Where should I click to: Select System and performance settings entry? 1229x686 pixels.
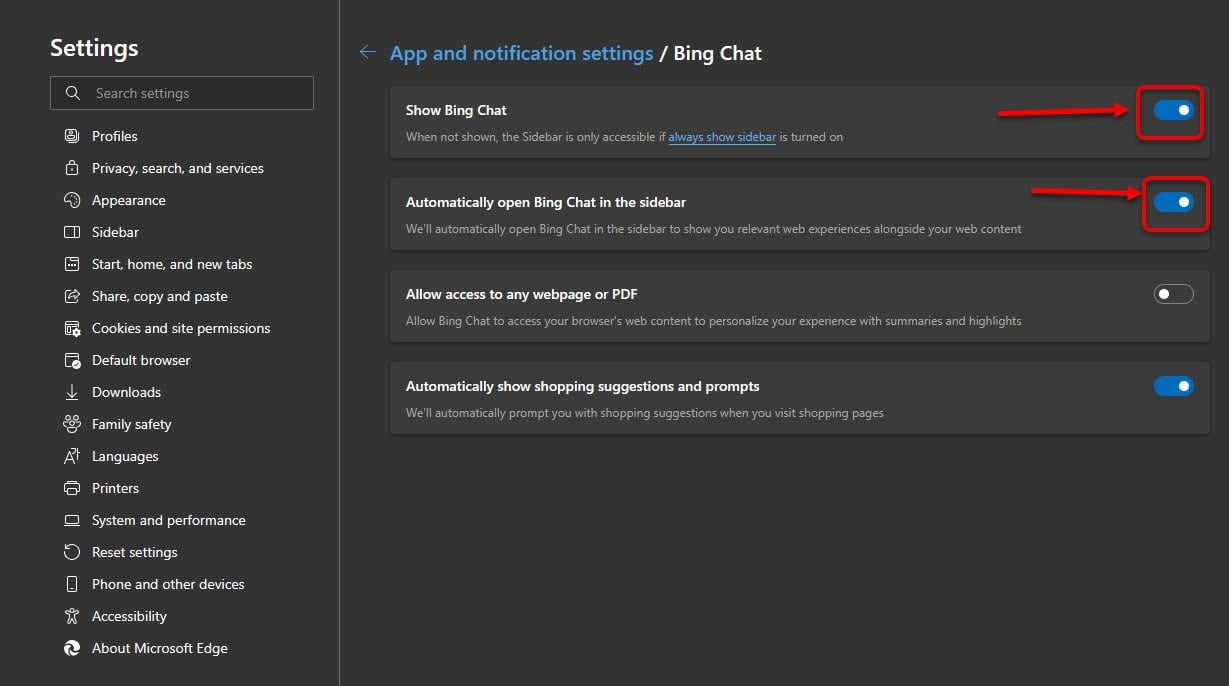[x=168, y=520]
